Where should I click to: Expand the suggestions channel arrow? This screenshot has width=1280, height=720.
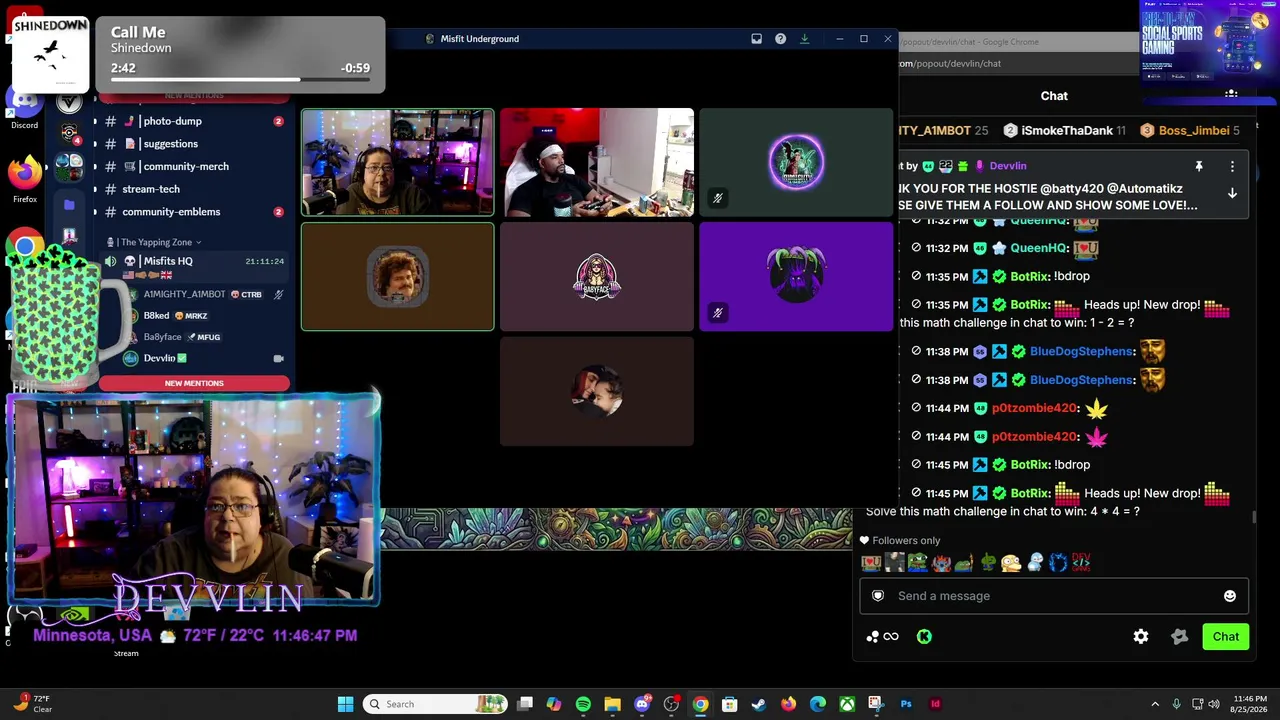[95, 144]
